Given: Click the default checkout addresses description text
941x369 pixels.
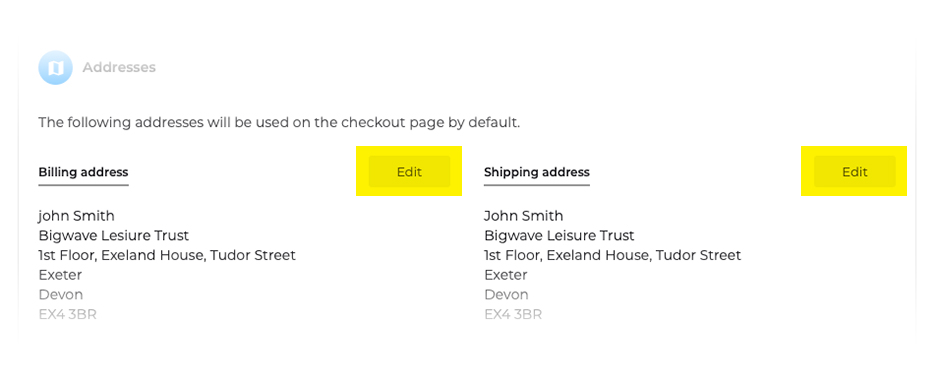Looking at the screenshot, I should tap(279, 123).
